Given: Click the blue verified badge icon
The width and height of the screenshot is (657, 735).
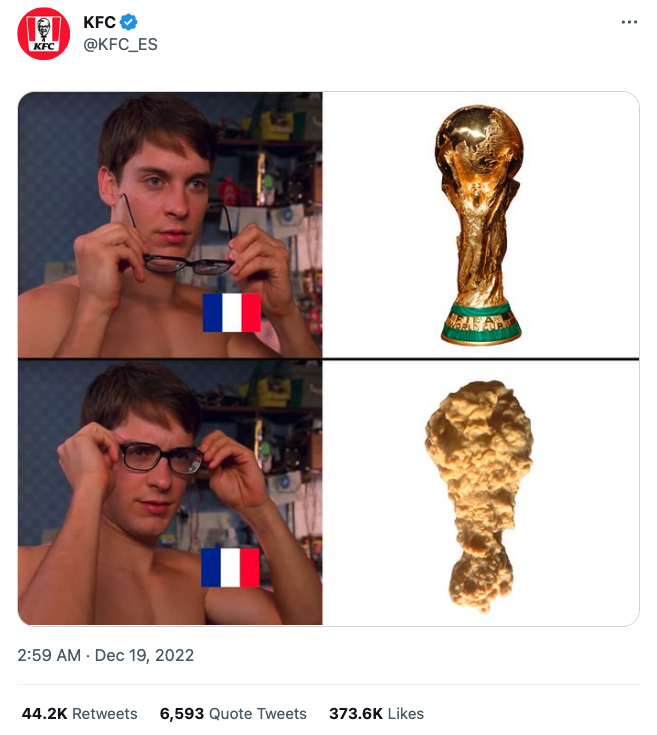Looking at the screenshot, I should [x=128, y=22].
